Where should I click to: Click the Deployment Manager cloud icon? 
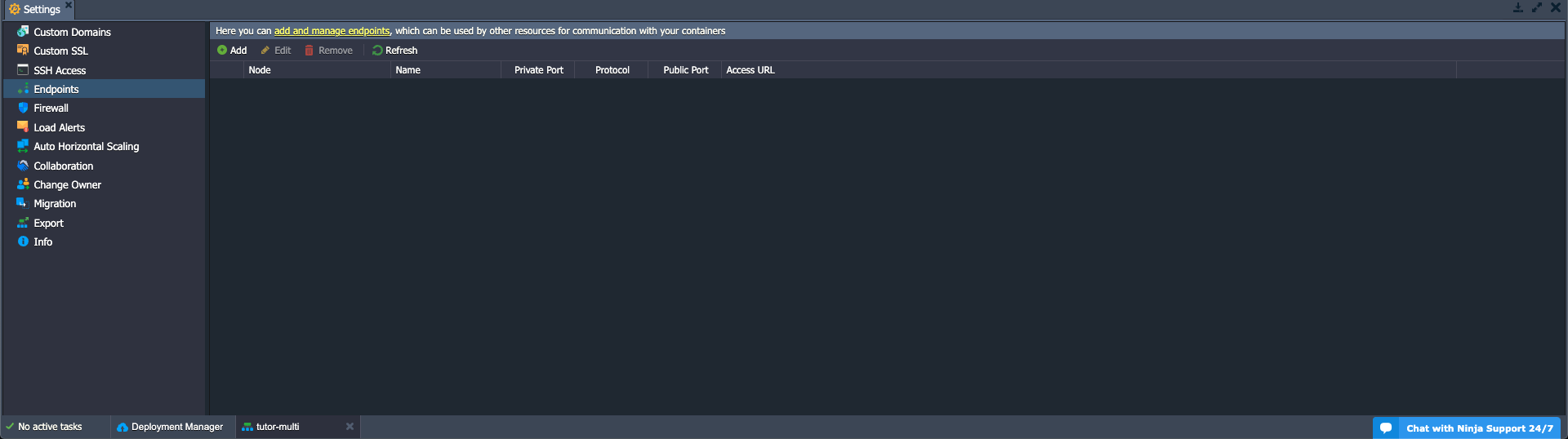(122, 427)
